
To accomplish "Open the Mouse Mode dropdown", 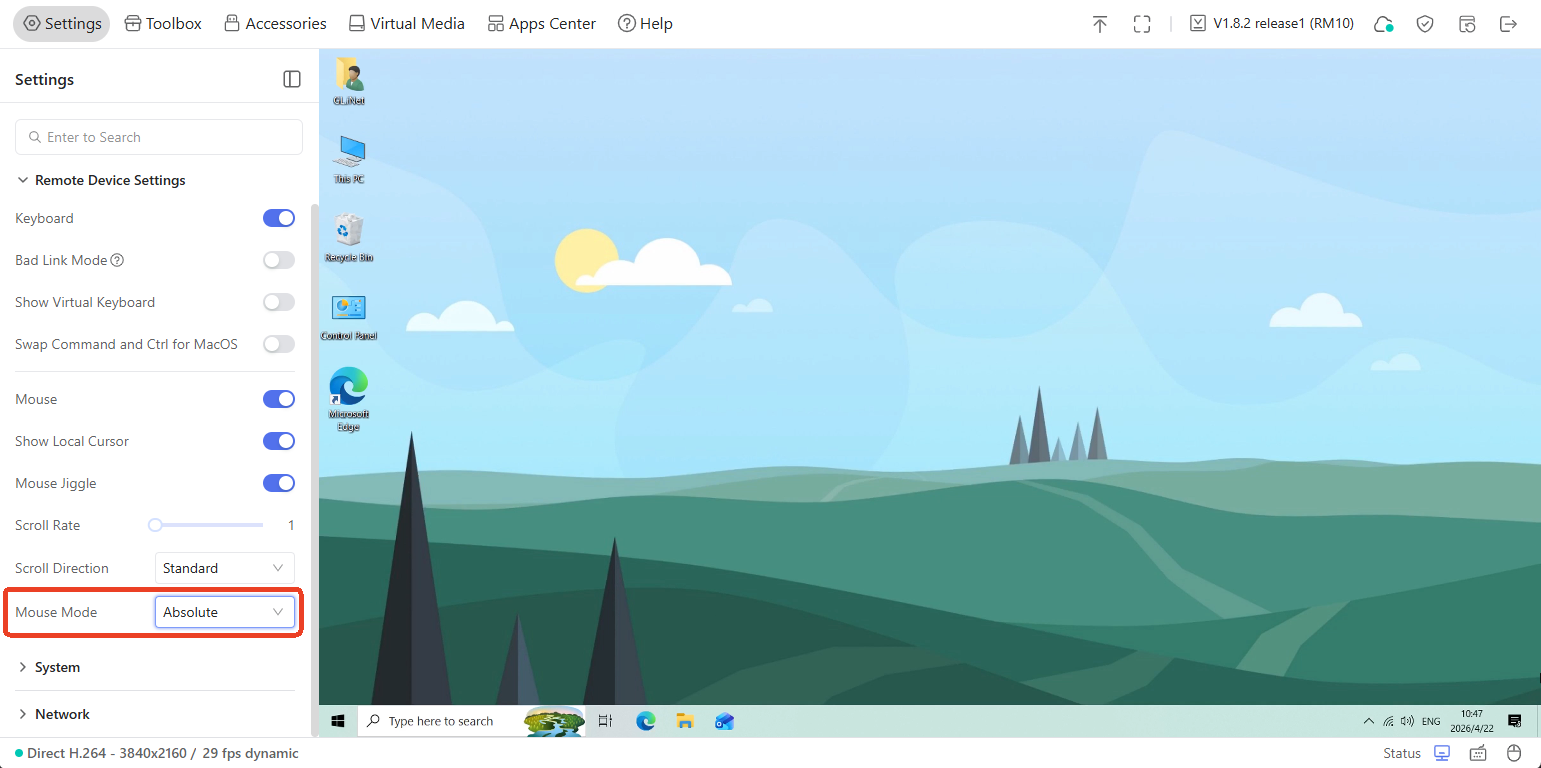I will click(x=224, y=612).
